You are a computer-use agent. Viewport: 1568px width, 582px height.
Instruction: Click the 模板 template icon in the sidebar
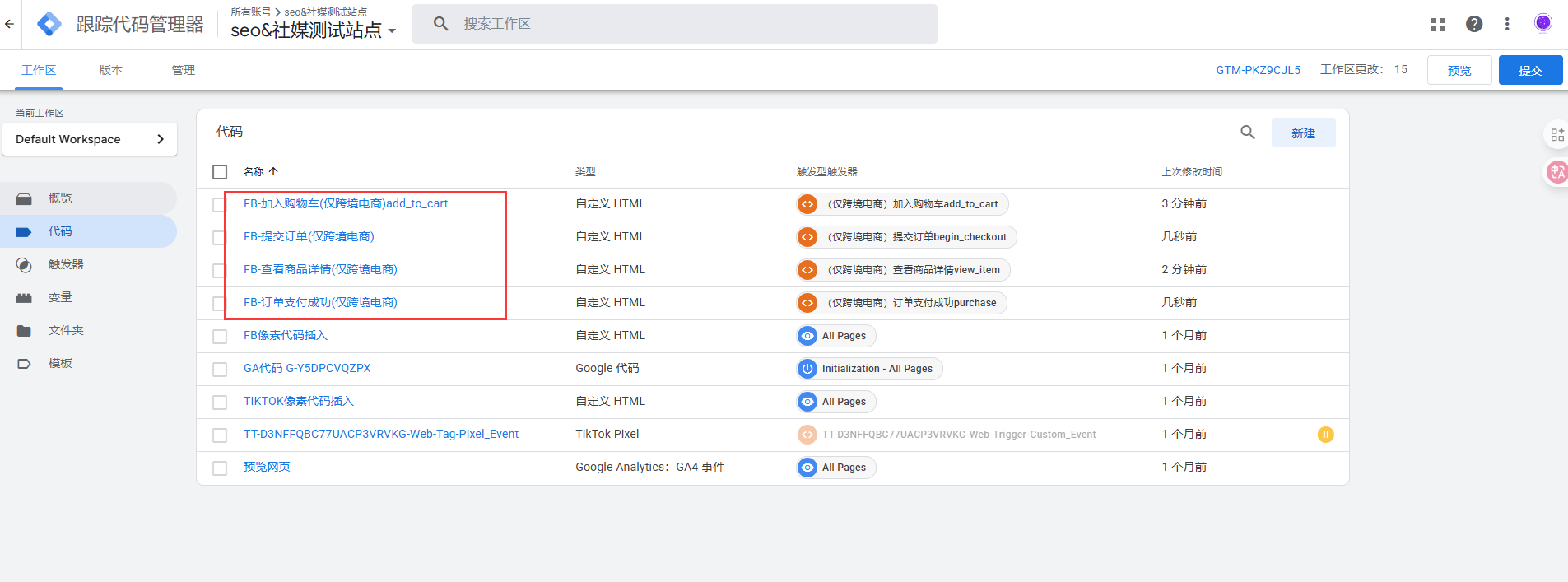[x=24, y=364]
